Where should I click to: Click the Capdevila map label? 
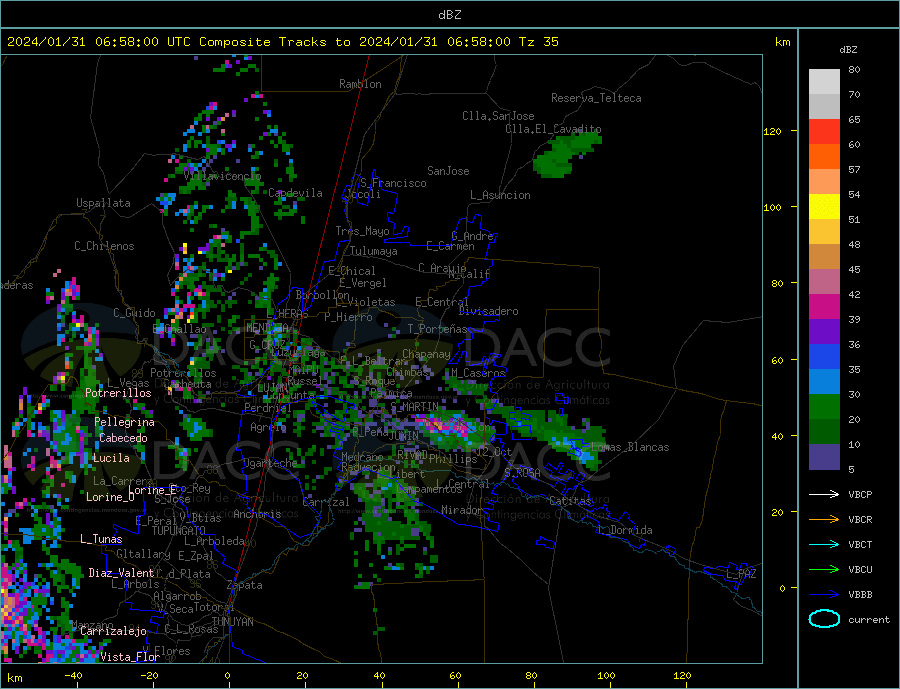coord(295,193)
